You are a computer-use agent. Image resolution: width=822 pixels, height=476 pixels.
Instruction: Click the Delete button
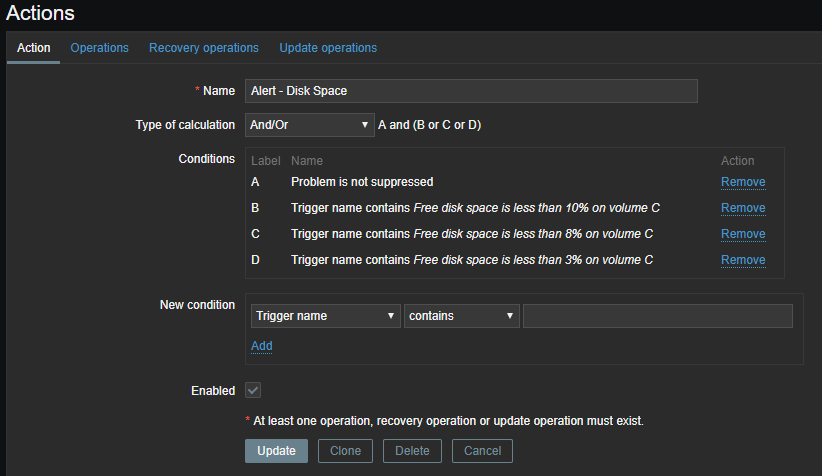tap(412, 451)
